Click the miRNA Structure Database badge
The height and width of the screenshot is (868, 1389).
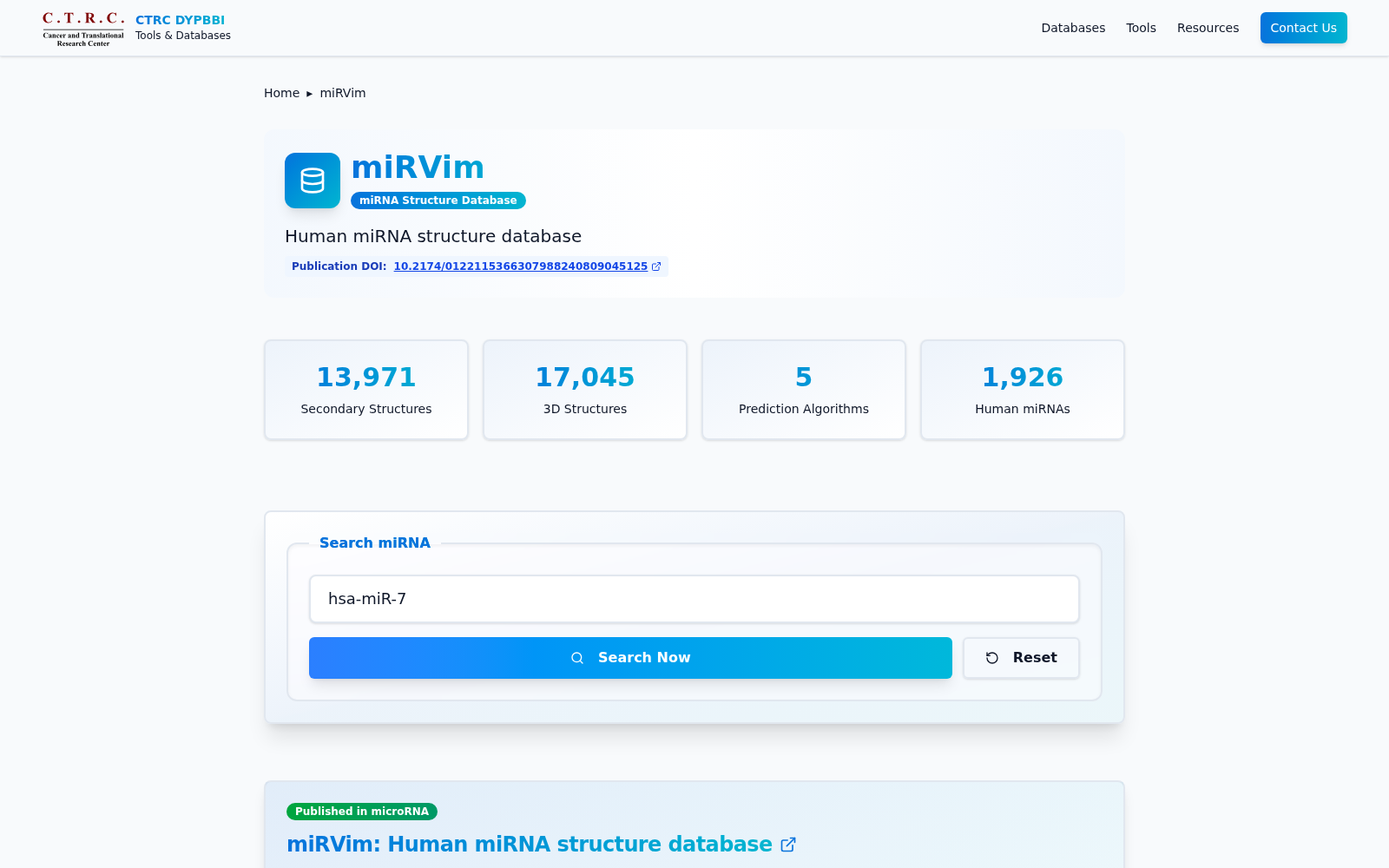(438, 201)
